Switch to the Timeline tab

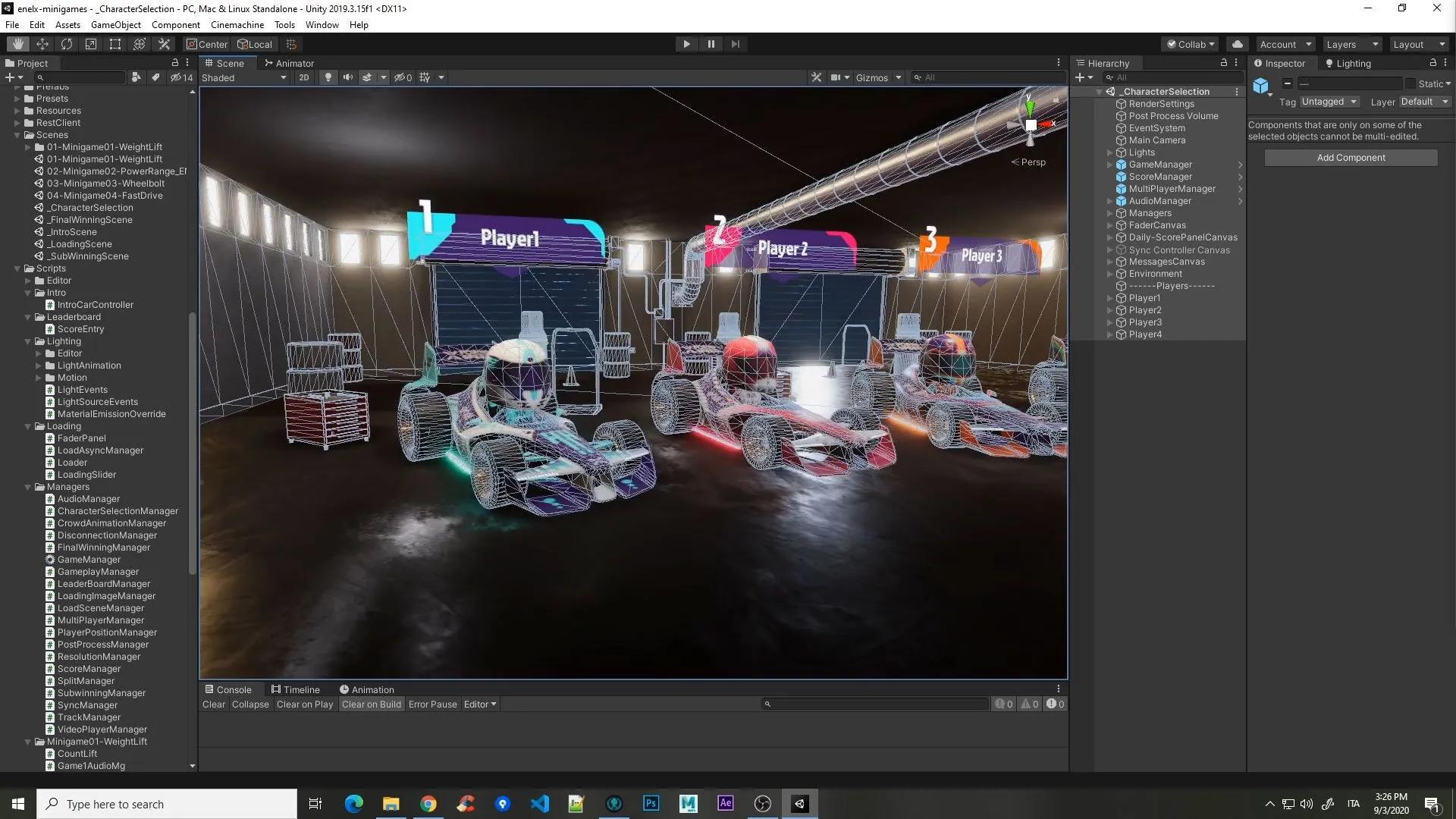click(x=296, y=690)
